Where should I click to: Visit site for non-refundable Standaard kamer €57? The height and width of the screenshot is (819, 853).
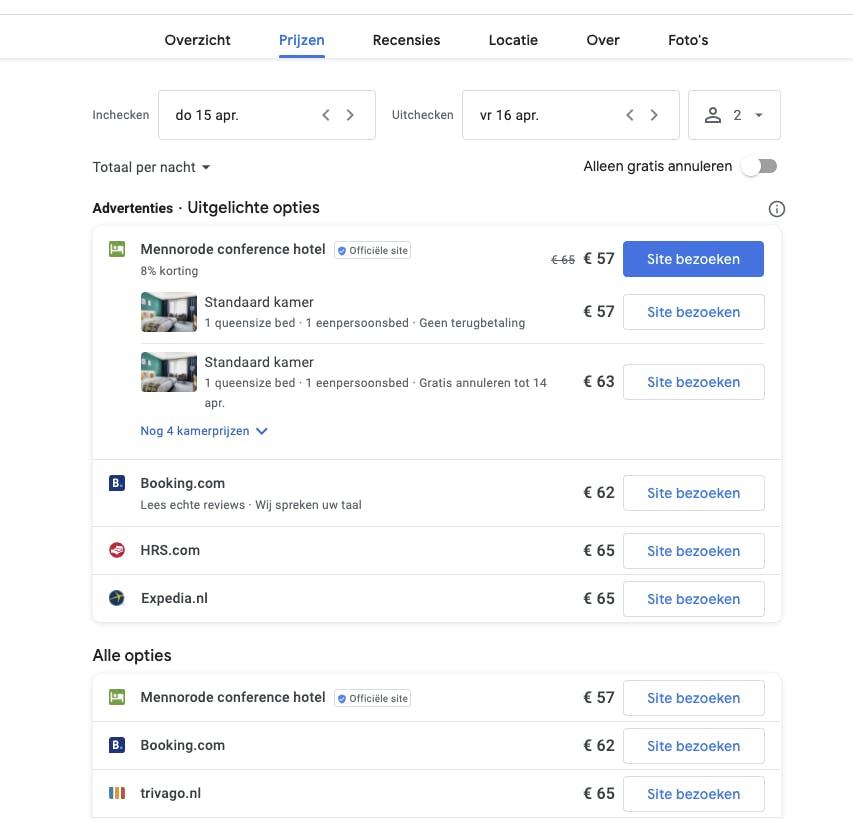[694, 312]
